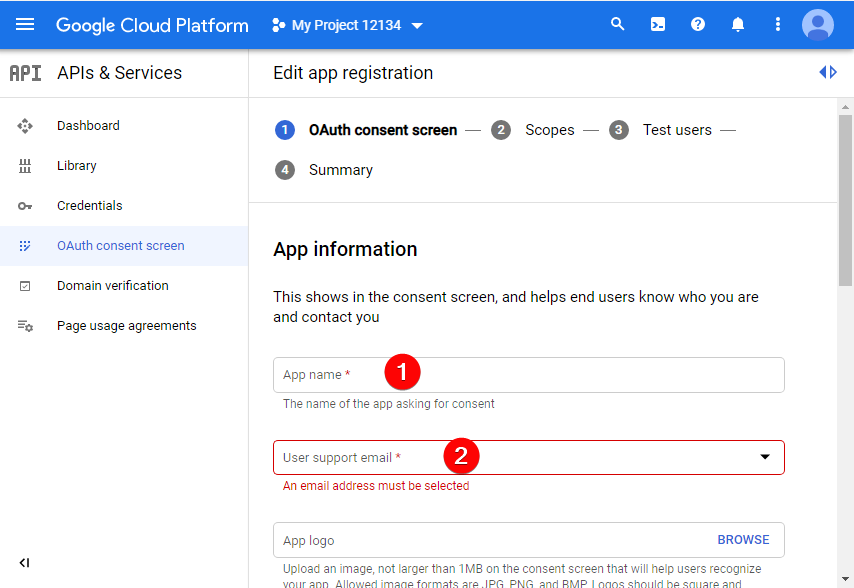
Task: Click the BROWSE button for App logo
Action: pyautogui.click(x=743, y=538)
